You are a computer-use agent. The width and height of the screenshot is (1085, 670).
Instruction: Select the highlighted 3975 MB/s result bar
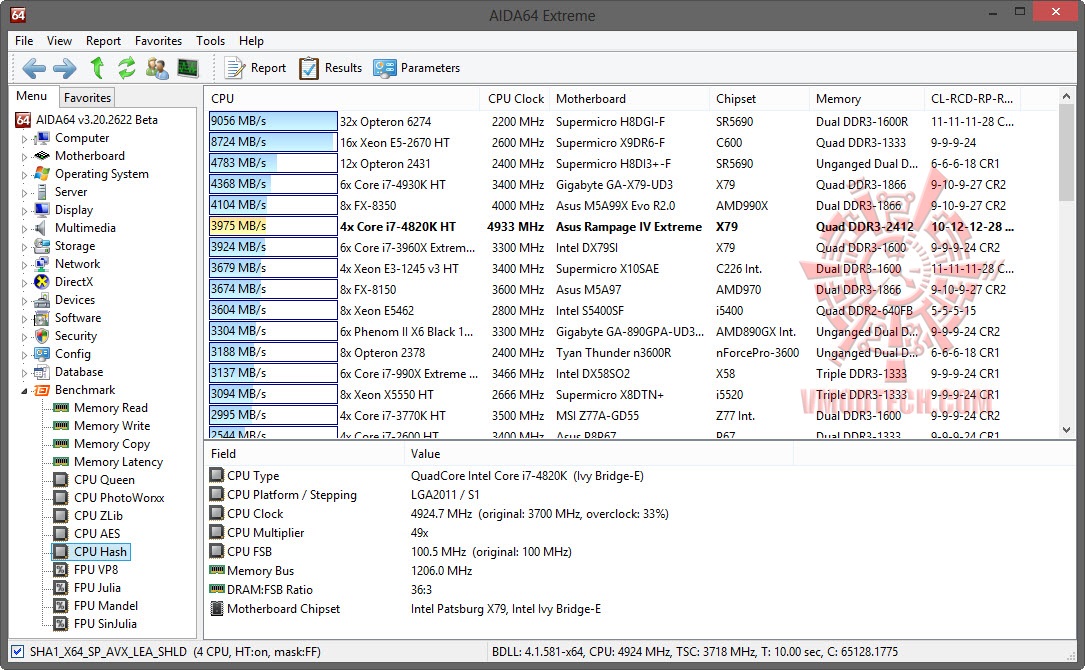273,226
